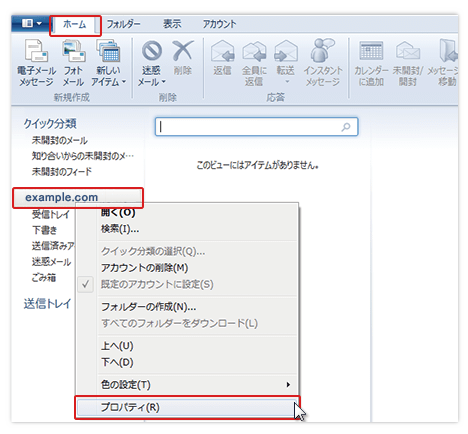Click in the mail search field
468x434 pixels.
pos(256,126)
